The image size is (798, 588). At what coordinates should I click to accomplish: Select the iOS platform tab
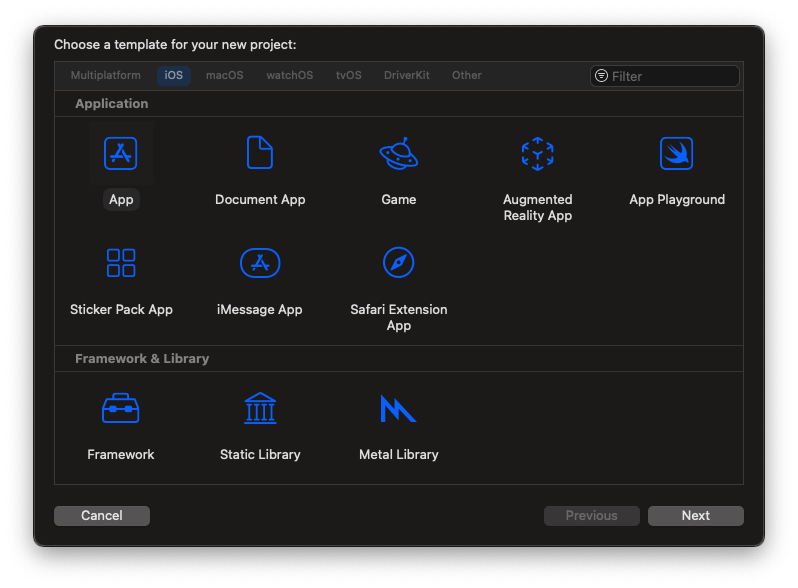point(174,75)
